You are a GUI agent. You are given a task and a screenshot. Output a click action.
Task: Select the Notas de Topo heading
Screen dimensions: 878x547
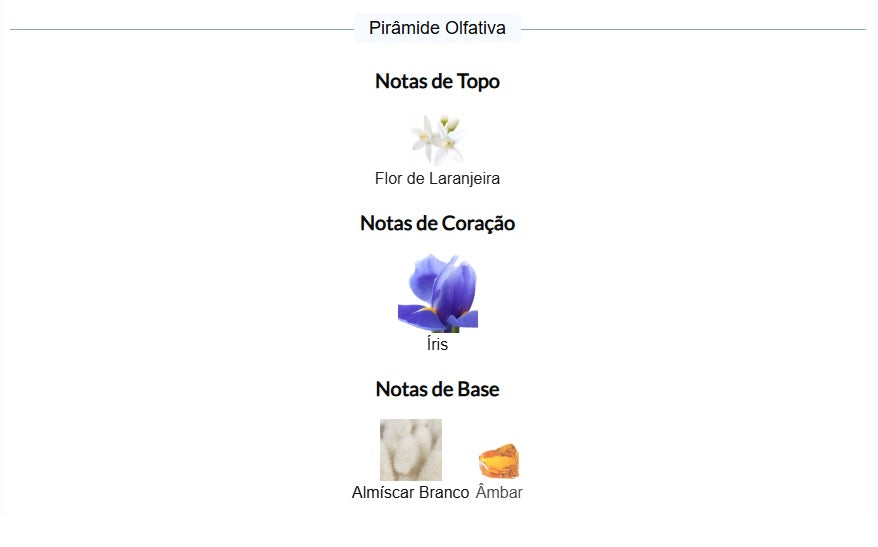point(437,81)
